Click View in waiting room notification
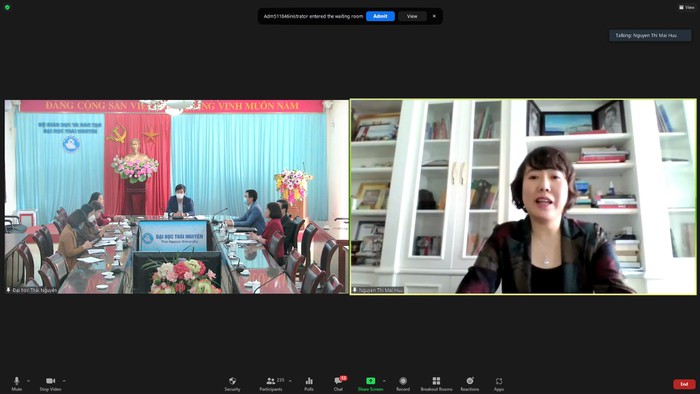Image resolution: width=700 pixels, height=394 pixels. (412, 16)
